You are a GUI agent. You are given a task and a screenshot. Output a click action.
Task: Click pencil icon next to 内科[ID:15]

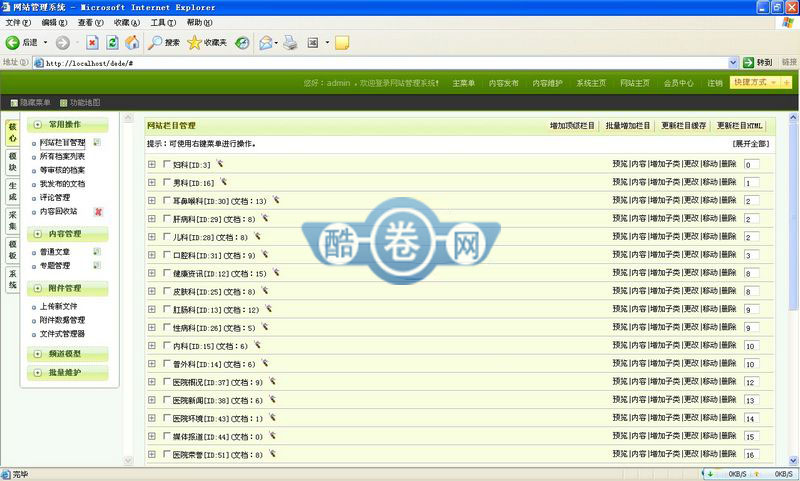click(258, 345)
